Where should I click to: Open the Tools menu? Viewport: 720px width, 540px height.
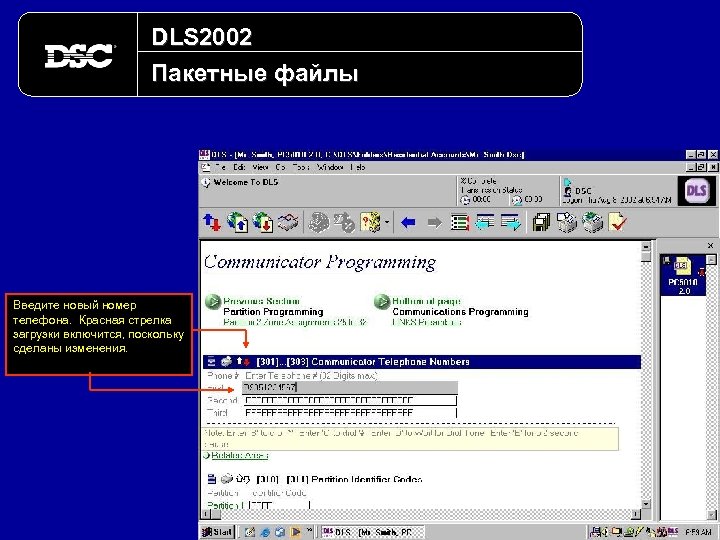point(301,167)
